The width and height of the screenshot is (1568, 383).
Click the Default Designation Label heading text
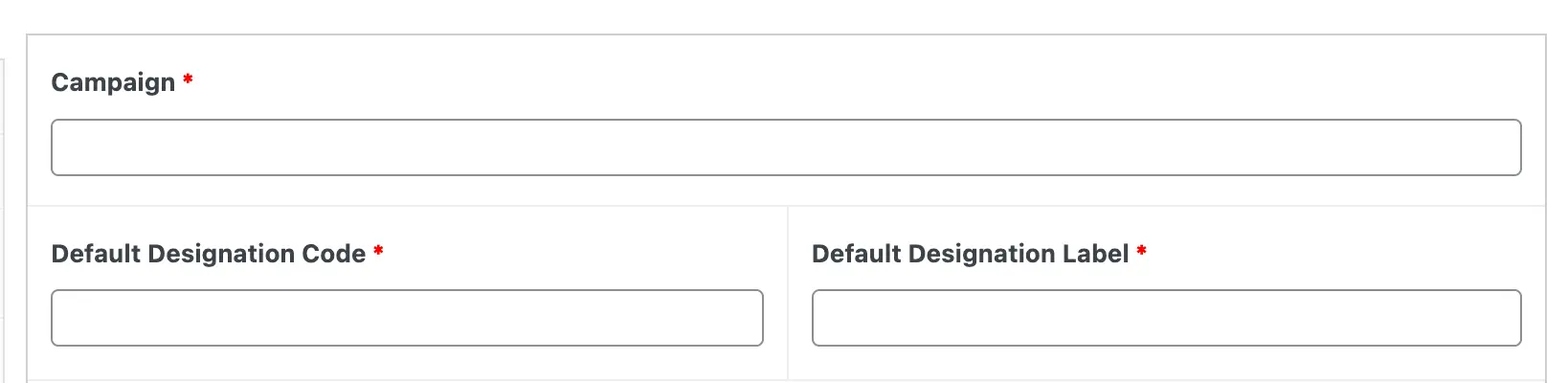(970, 254)
